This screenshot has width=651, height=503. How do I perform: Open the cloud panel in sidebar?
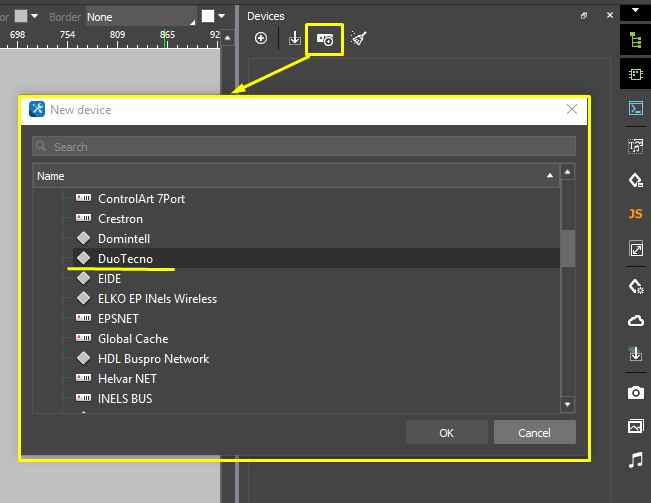click(x=635, y=320)
